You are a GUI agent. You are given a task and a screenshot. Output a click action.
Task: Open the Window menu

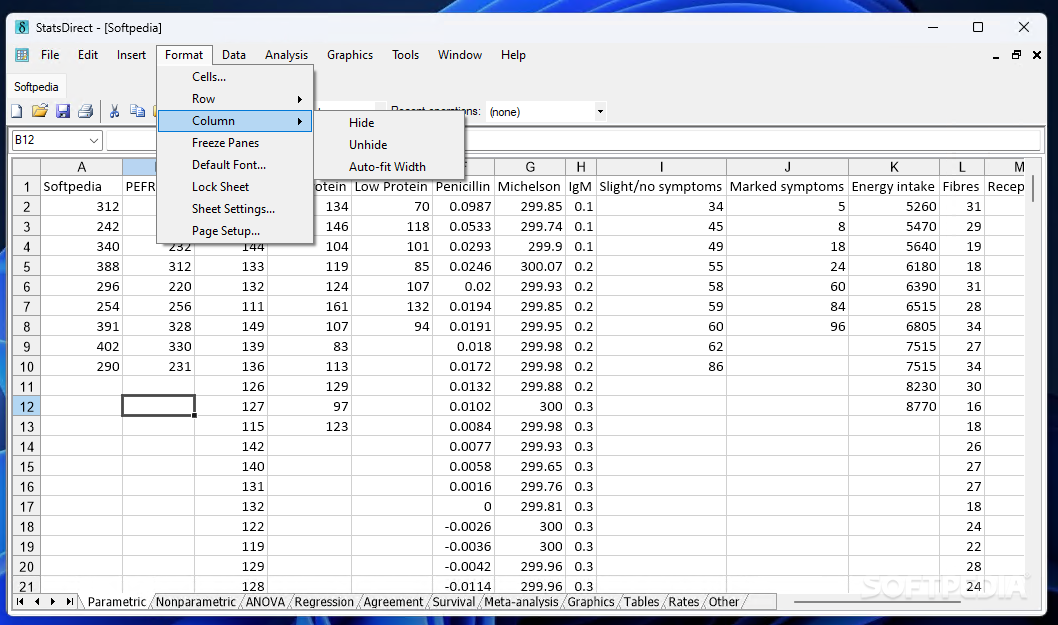click(x=460, y=55)
